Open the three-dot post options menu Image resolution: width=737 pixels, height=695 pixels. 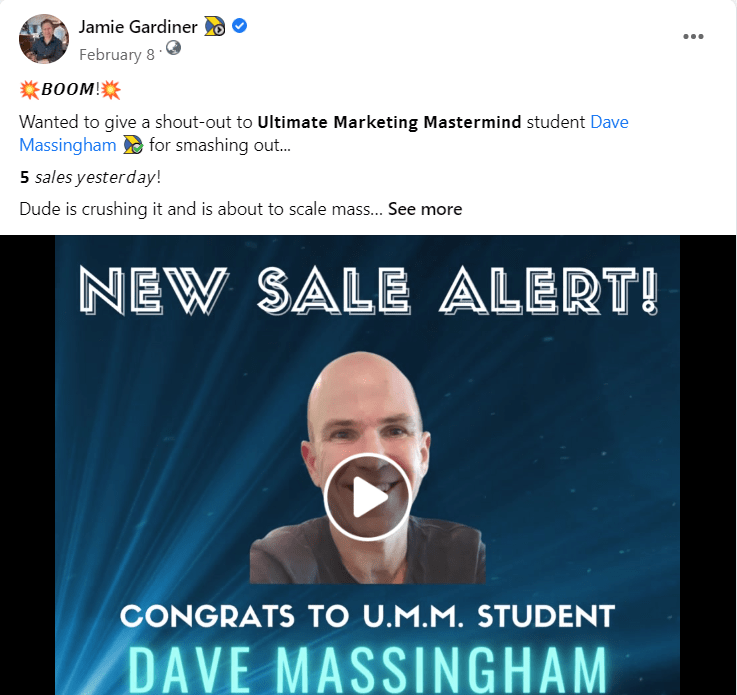pos(693,37)
